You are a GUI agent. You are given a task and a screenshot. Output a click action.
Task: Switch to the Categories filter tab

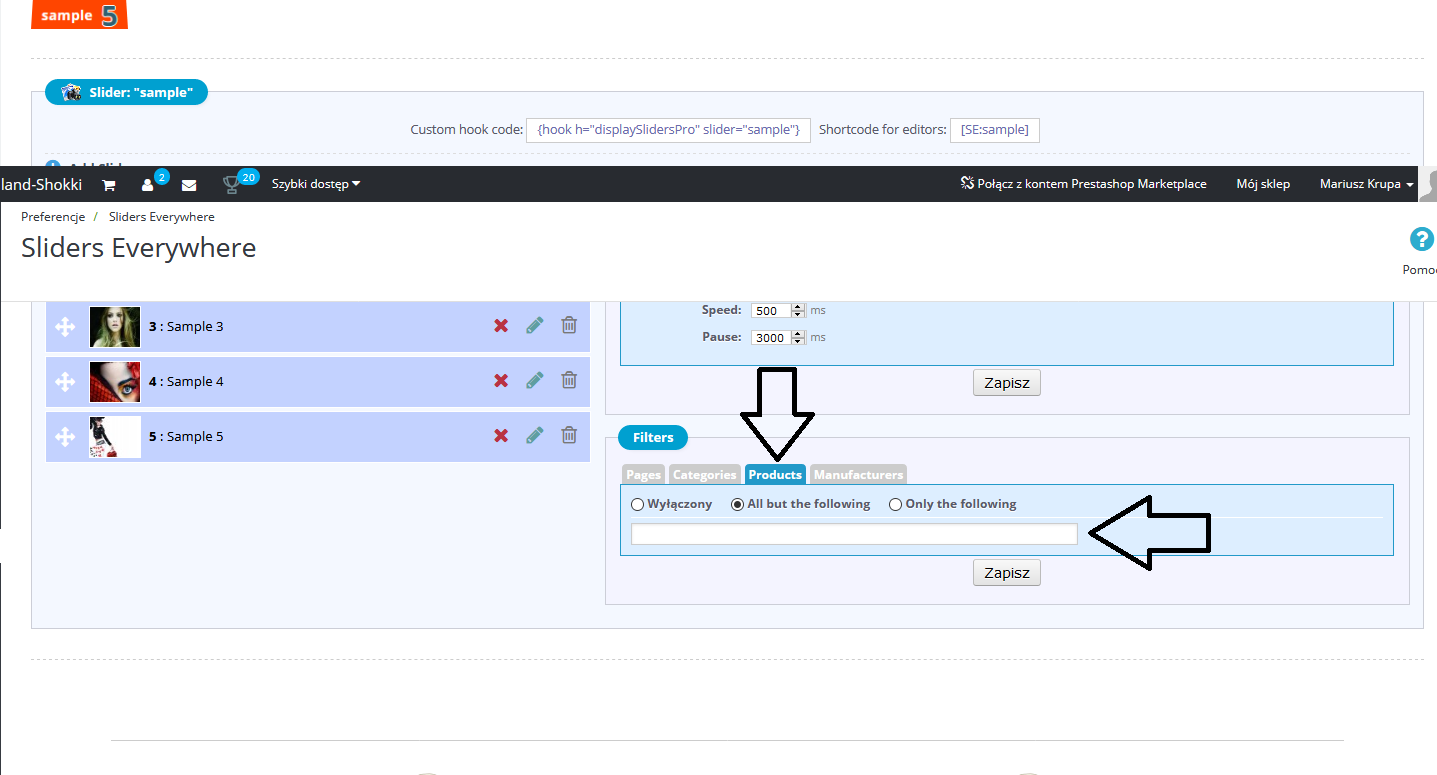[704, 475]
